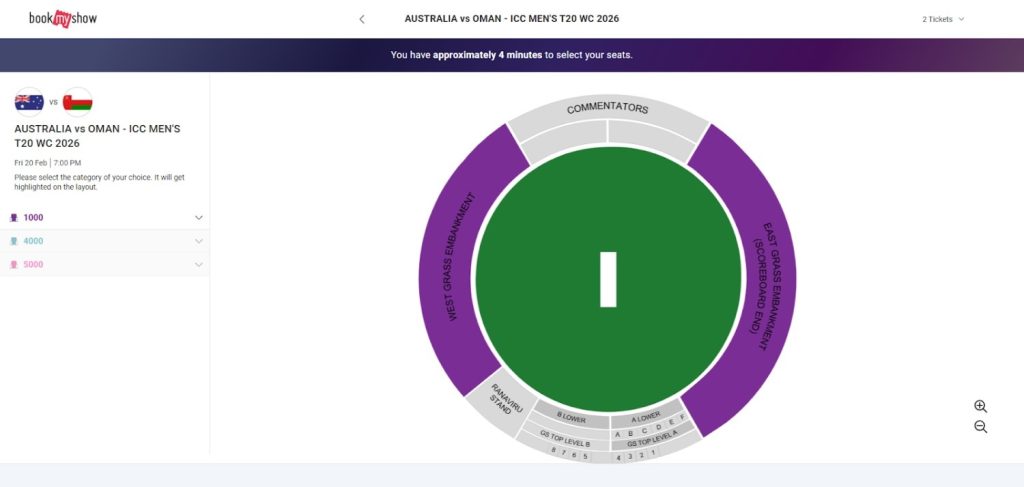Click the match title in header bar
The width and height of the screenshot is (1024, 487).
pos(511,19)
